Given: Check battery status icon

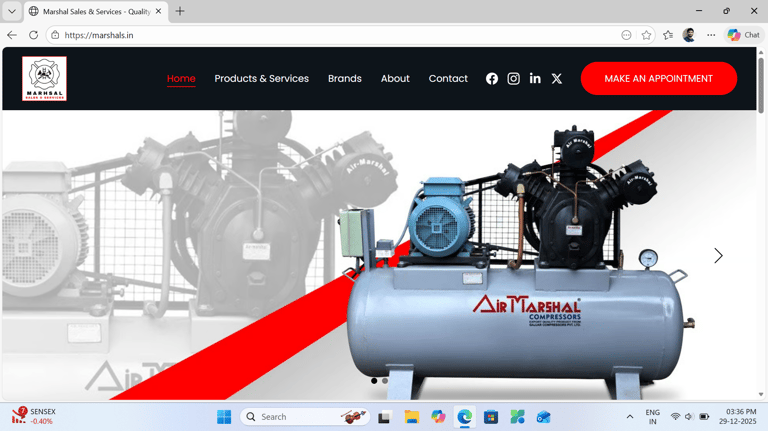Looking at the screenshot, I should click(x=704, y=417).
